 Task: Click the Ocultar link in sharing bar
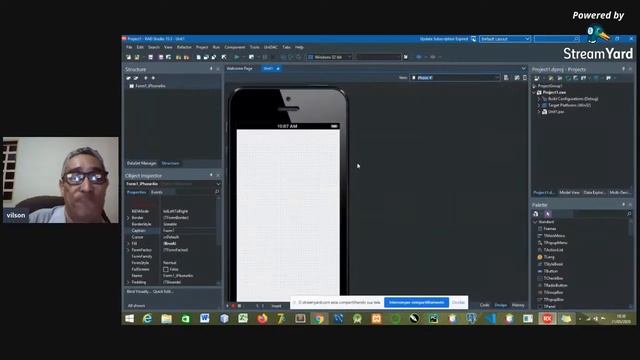tap(458, 302)
